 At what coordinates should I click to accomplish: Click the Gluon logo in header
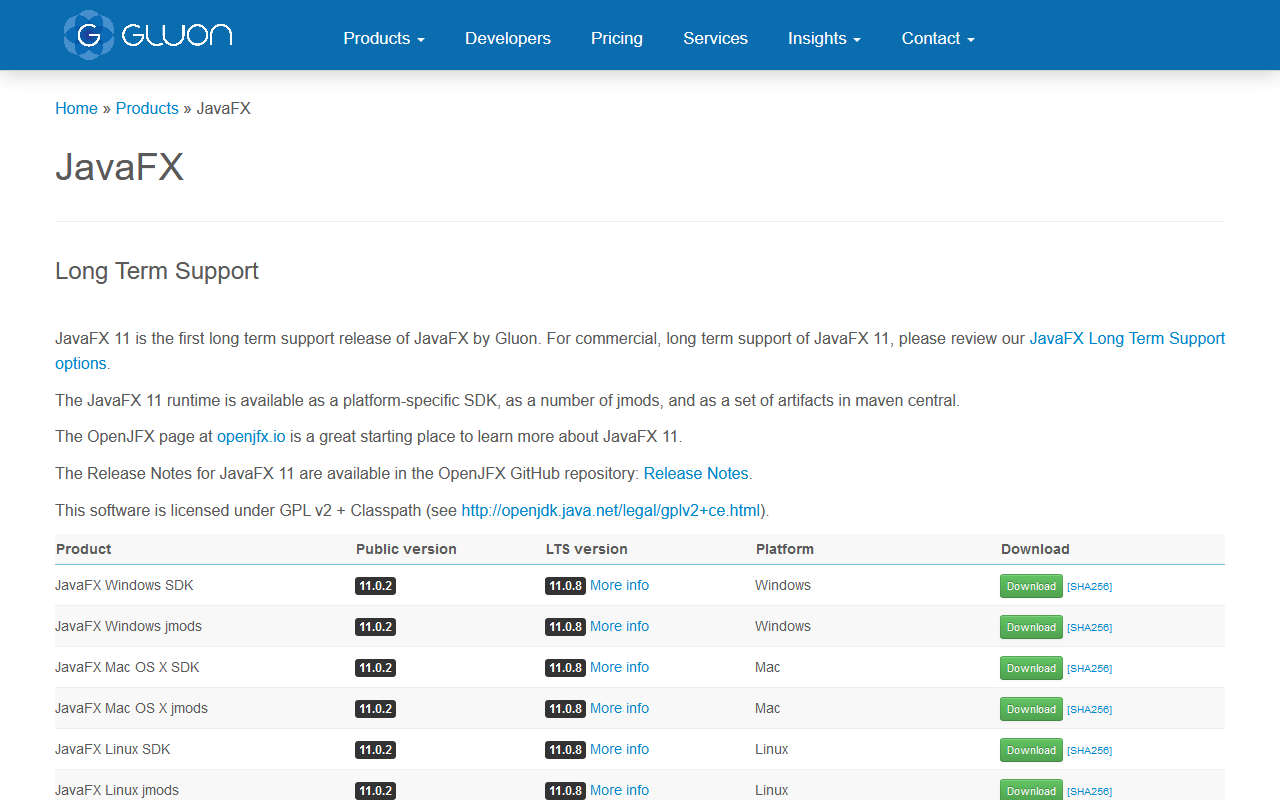pyautogui.click(x=148, y=35)
